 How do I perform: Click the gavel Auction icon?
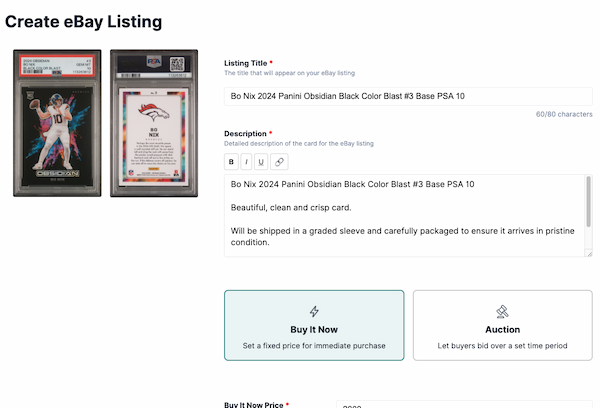[502, 312]
